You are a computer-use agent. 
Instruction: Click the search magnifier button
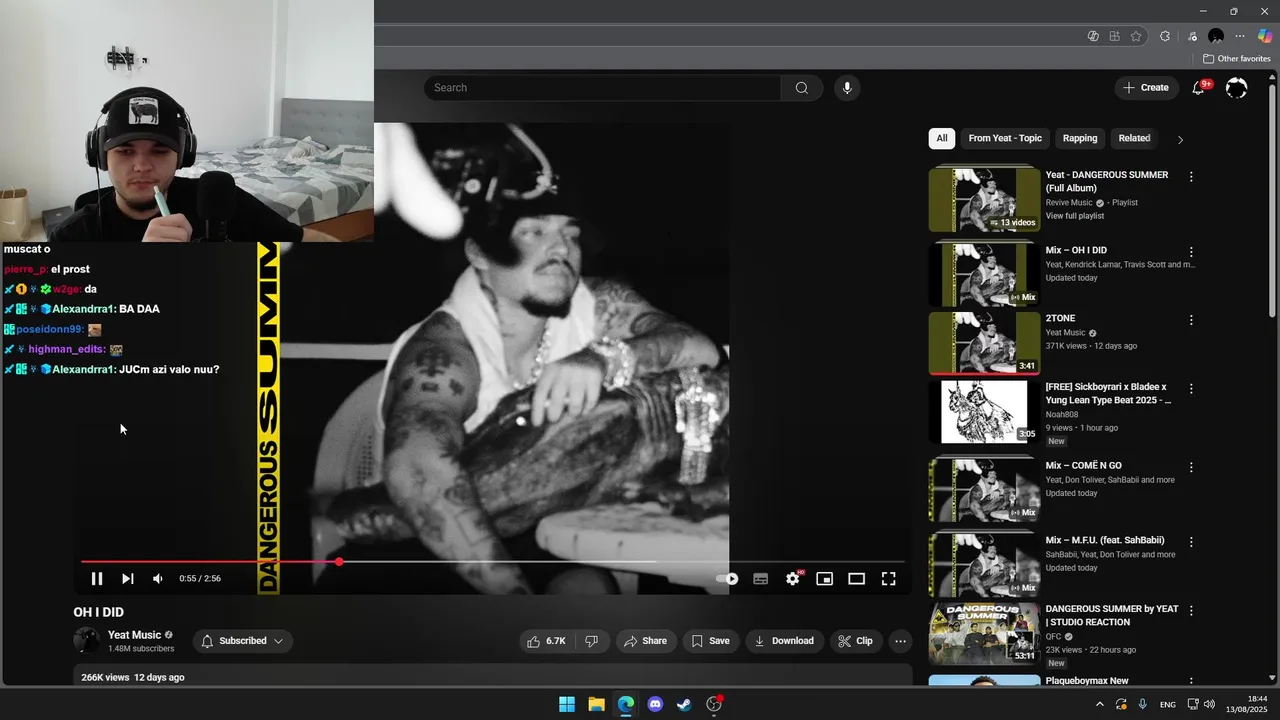pyautogui.click(x=802, y=88)
